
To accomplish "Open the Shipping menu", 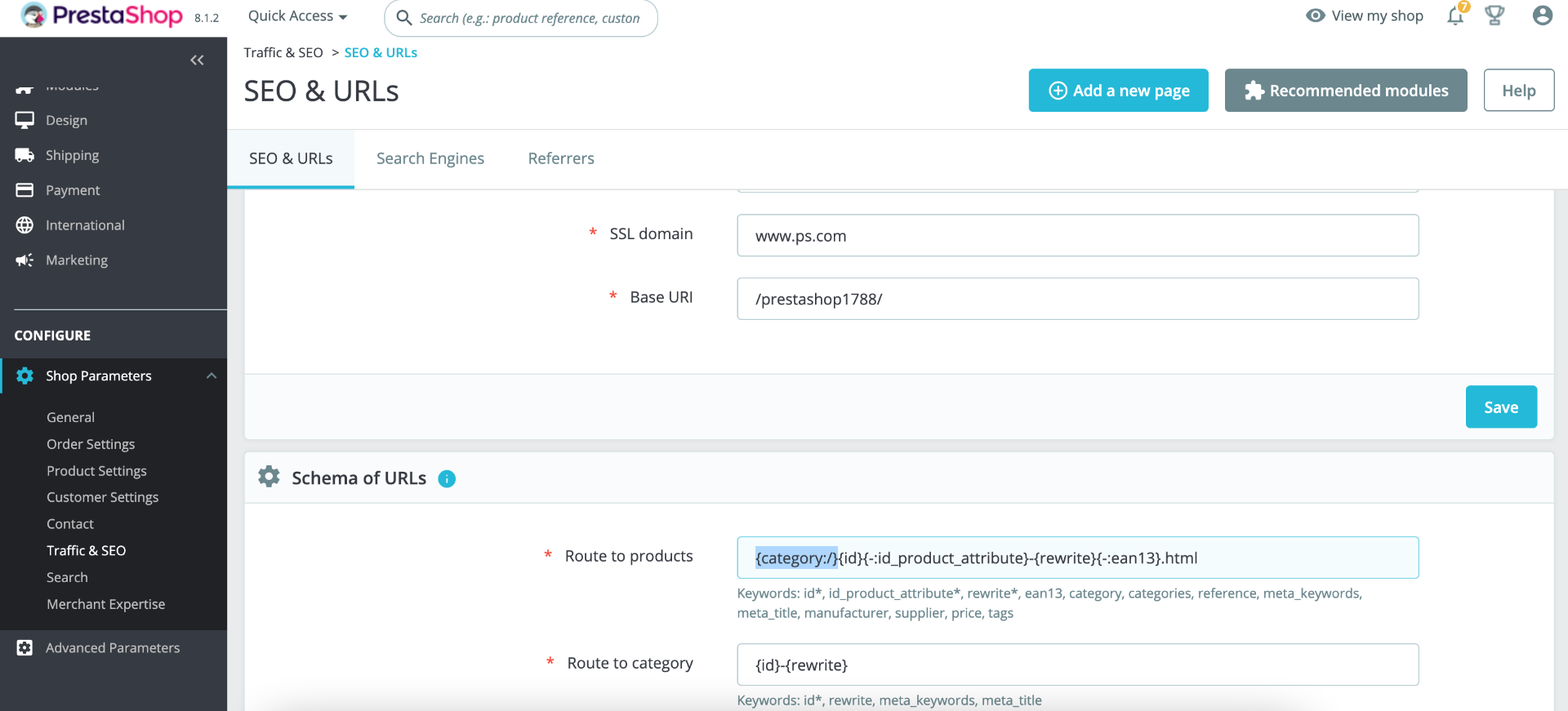I will click(x=72, y=155).
